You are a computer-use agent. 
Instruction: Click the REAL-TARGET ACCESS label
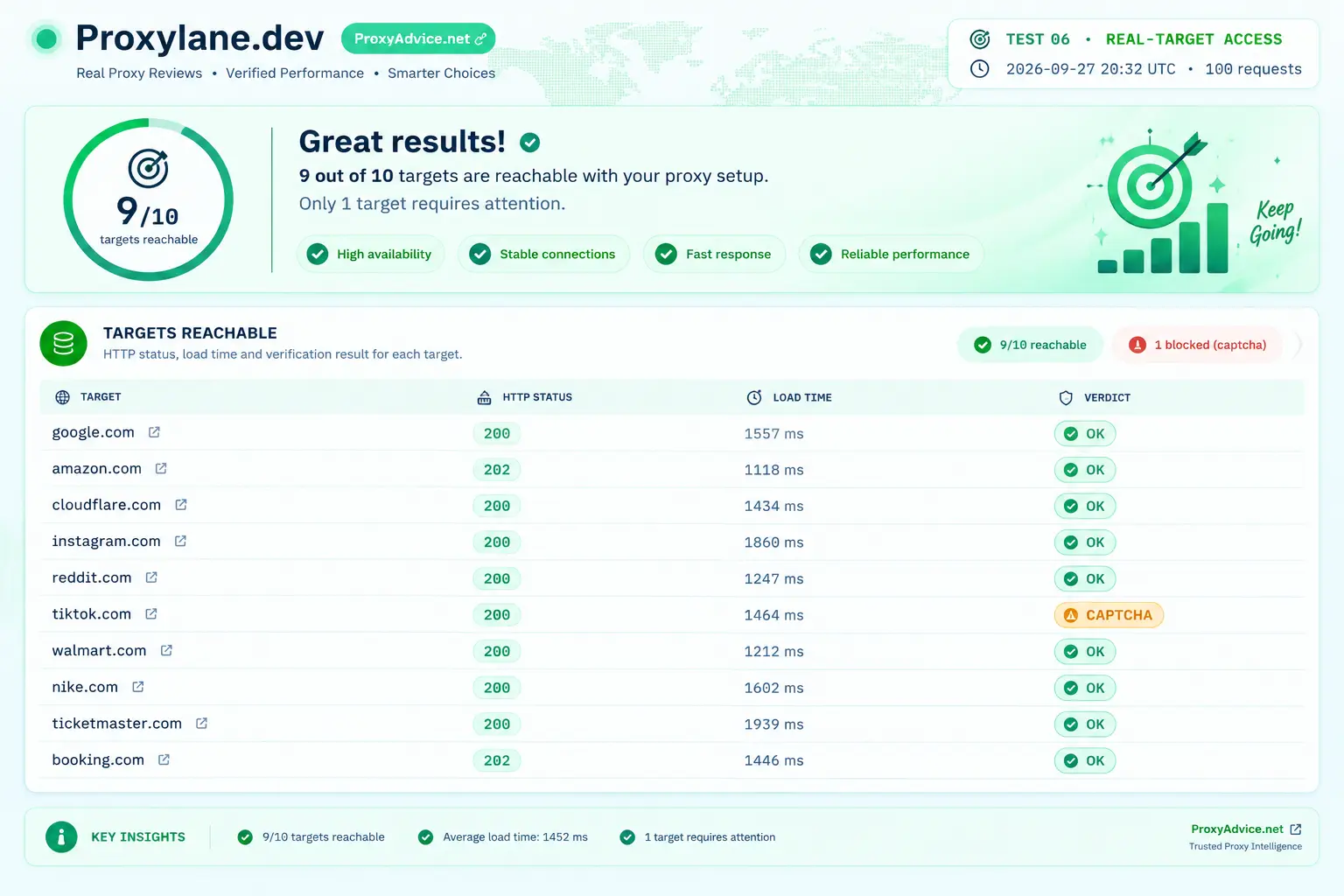tap(1193, 39)
